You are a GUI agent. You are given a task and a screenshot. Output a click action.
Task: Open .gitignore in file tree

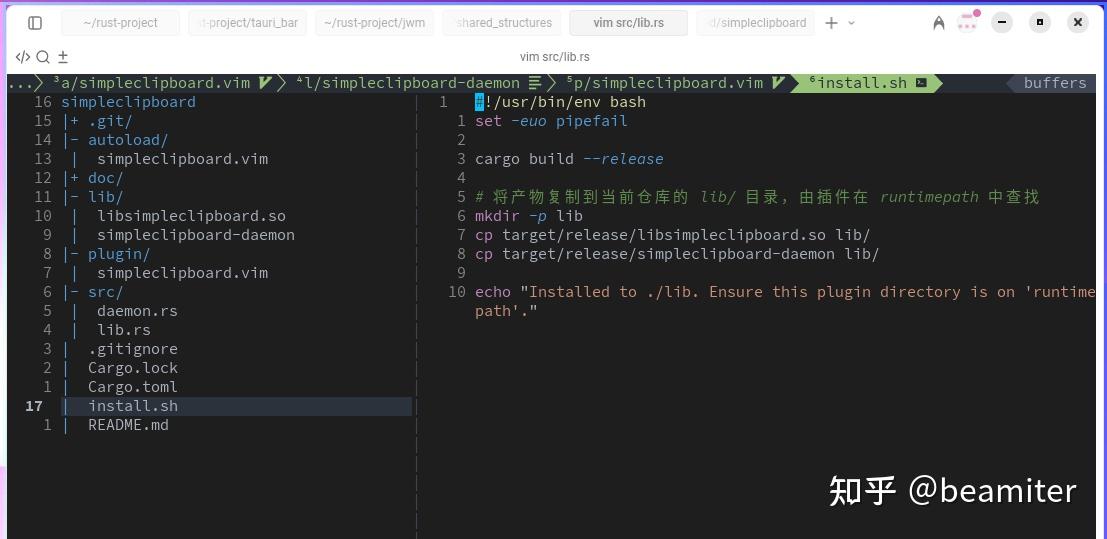[x=133, y=349]
